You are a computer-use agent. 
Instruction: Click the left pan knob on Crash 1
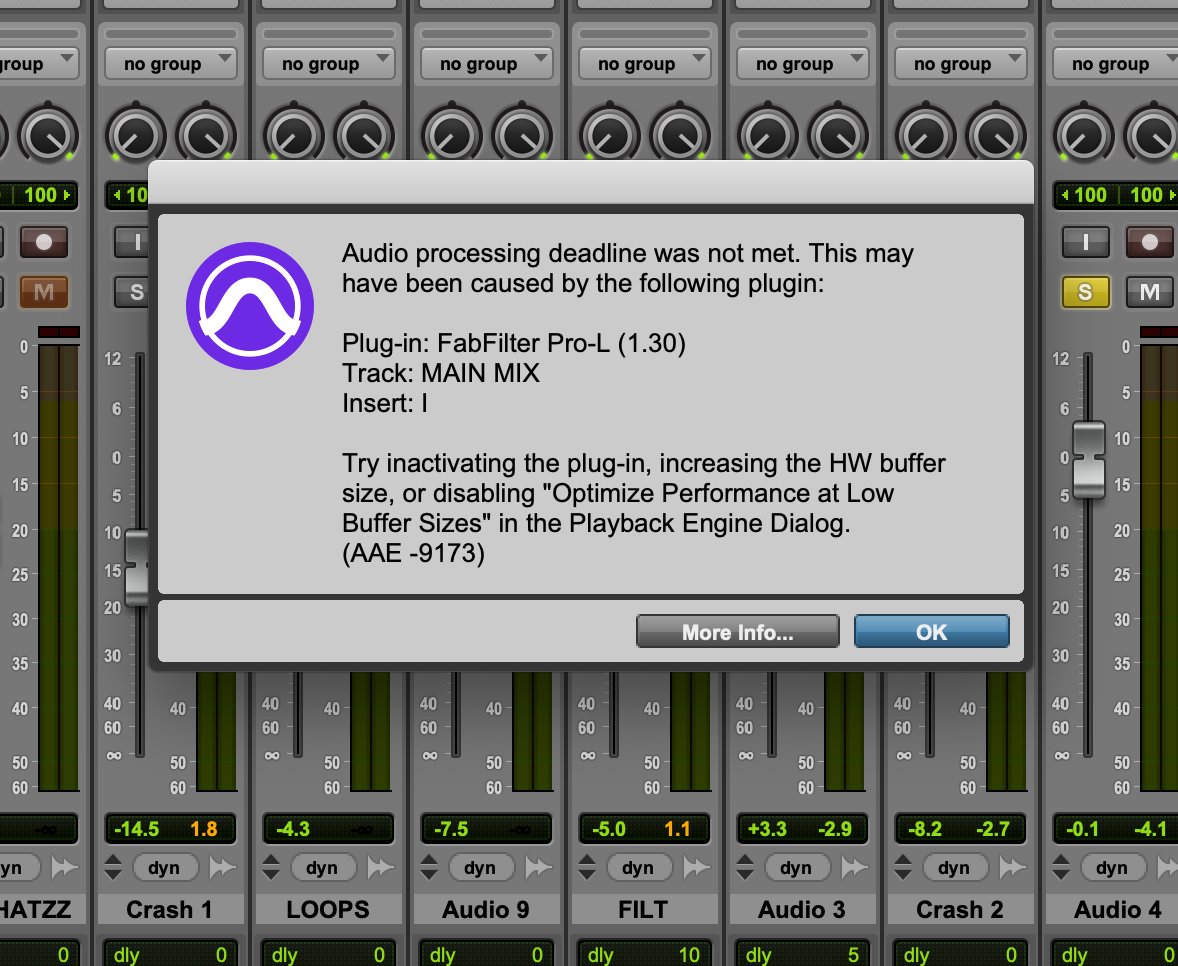pyautogui.click(x=135, y=135)
